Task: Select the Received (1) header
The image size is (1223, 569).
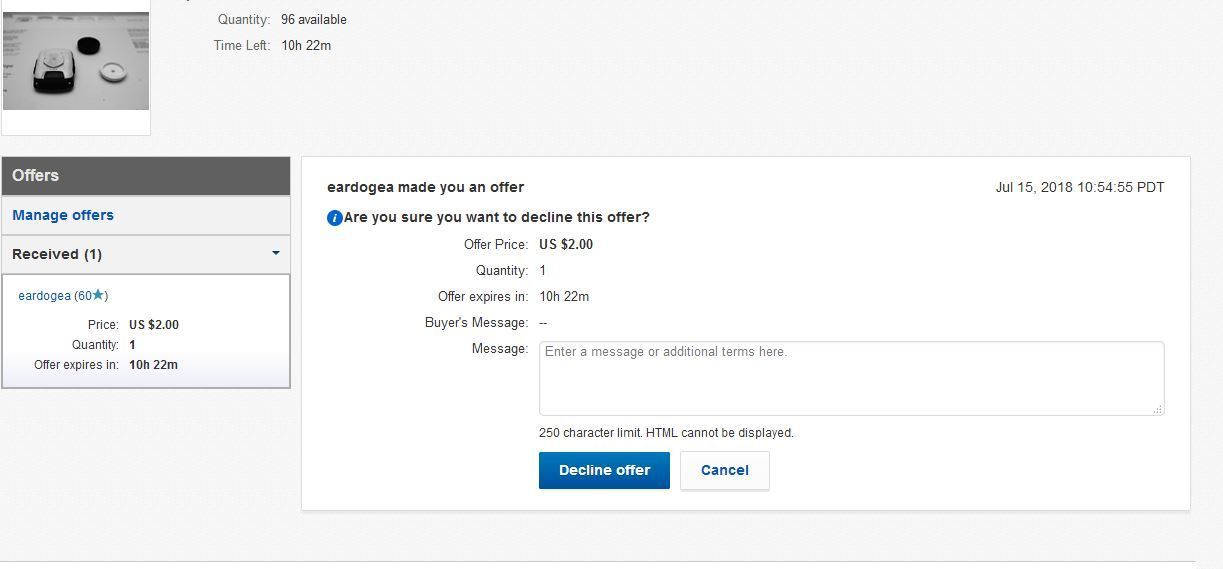Action: [57, 254]
